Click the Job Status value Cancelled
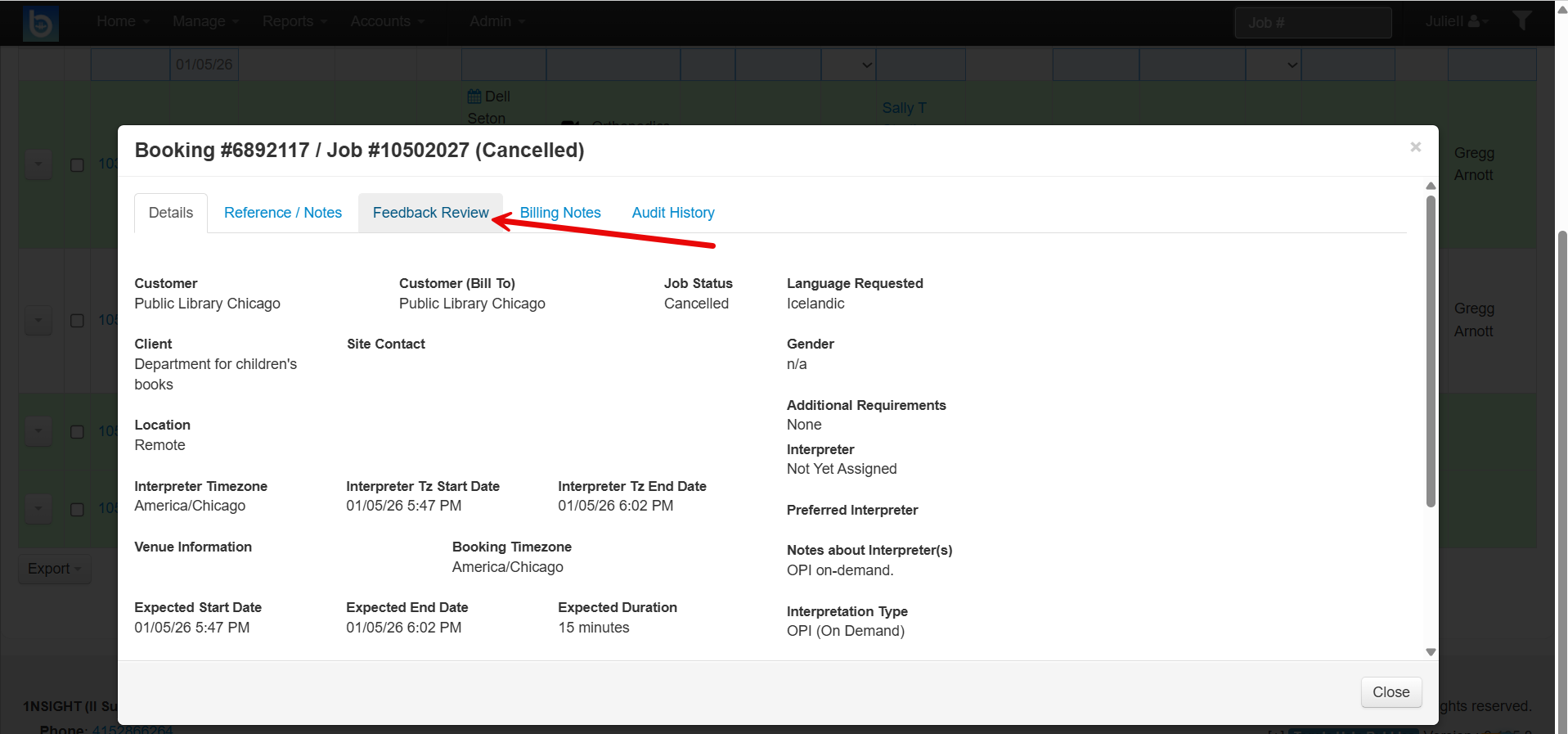The image size is (1568, 734). pyautogui.click(x=696, y=304)
